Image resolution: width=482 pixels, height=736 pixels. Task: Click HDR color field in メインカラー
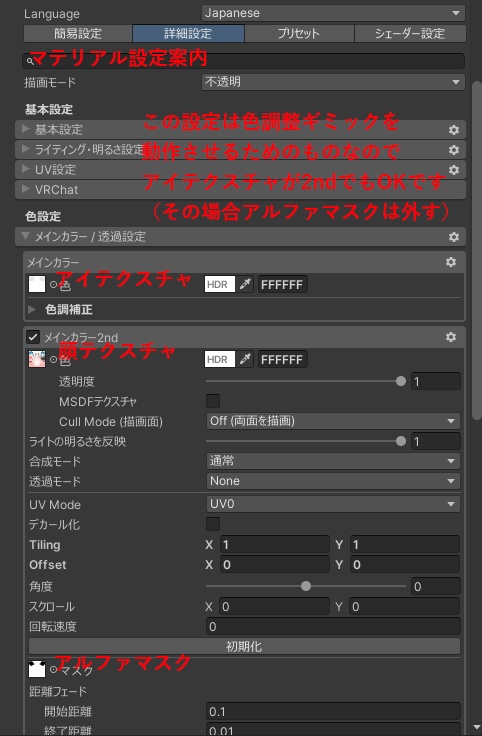(x=220, y=284)
